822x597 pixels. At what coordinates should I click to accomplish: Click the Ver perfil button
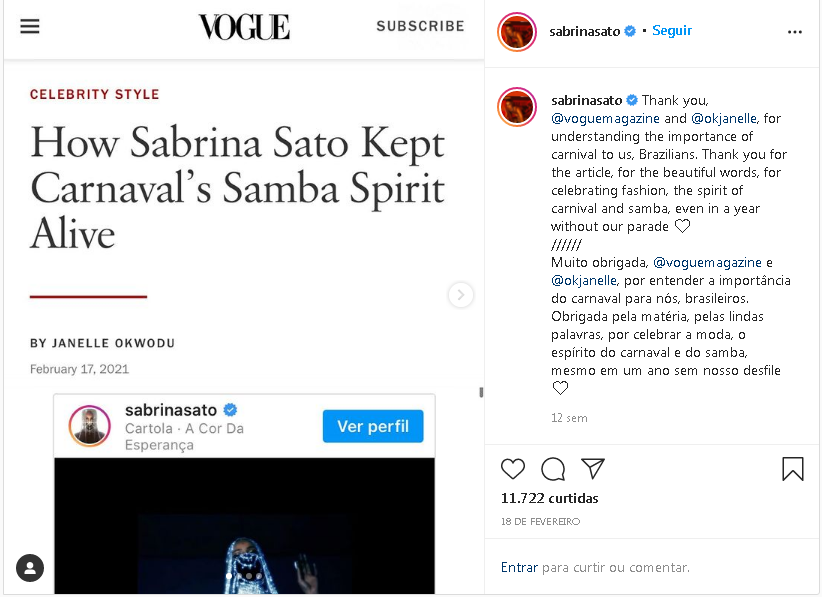pos(373,426)
